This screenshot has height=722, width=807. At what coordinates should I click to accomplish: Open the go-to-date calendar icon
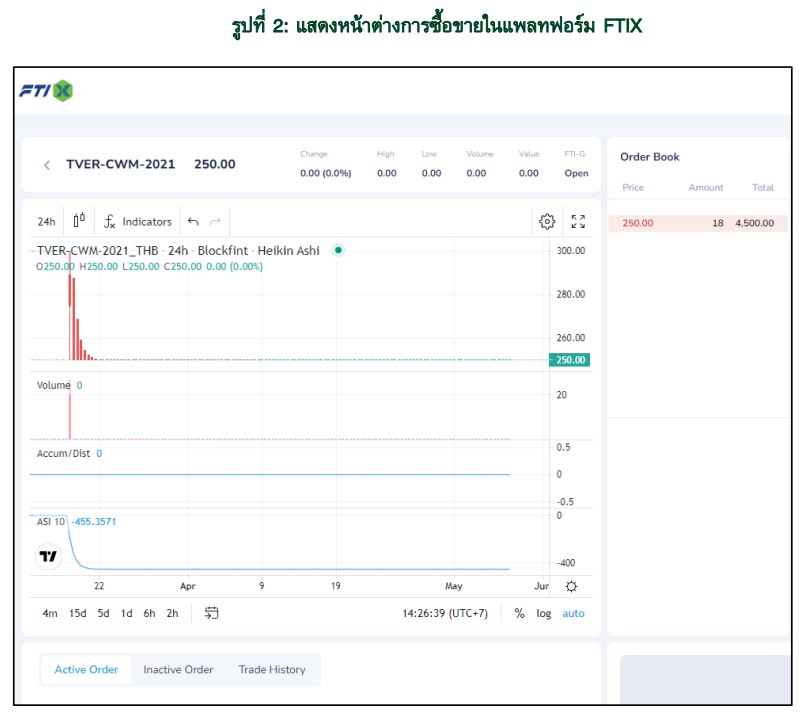212,613
